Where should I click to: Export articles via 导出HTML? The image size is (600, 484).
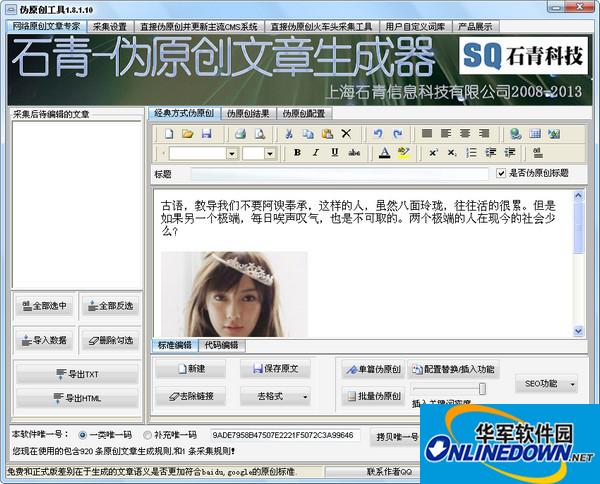tap(77, 398)
